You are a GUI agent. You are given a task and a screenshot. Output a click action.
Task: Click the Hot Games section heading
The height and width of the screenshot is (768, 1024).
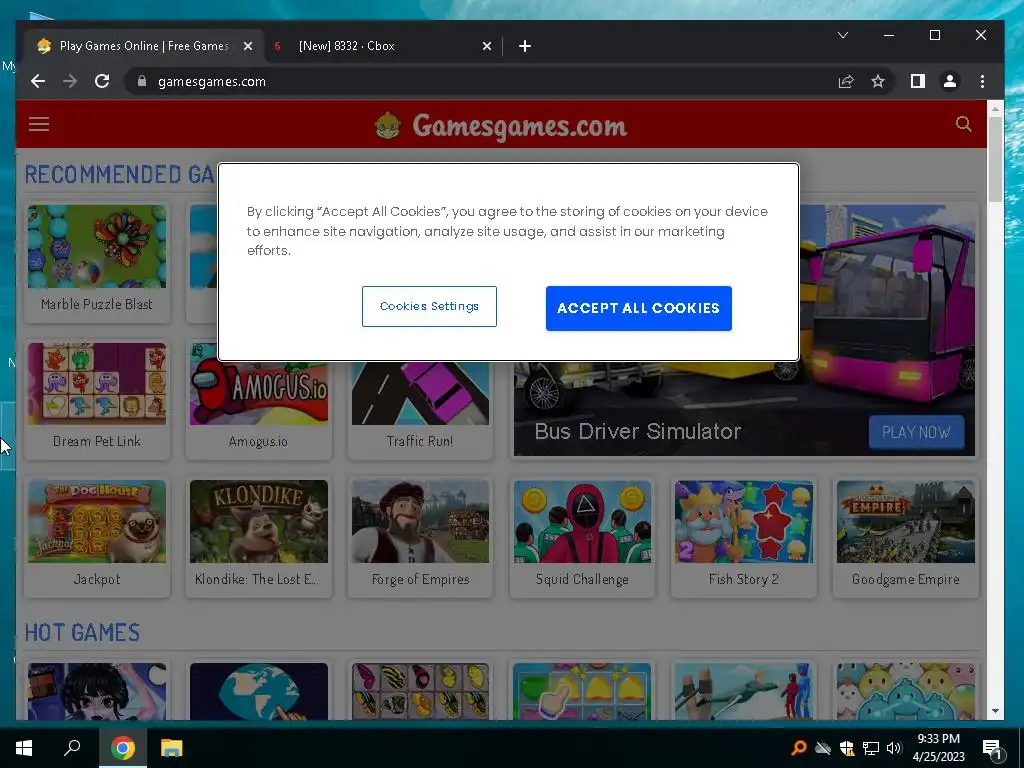tap(82, 632)
